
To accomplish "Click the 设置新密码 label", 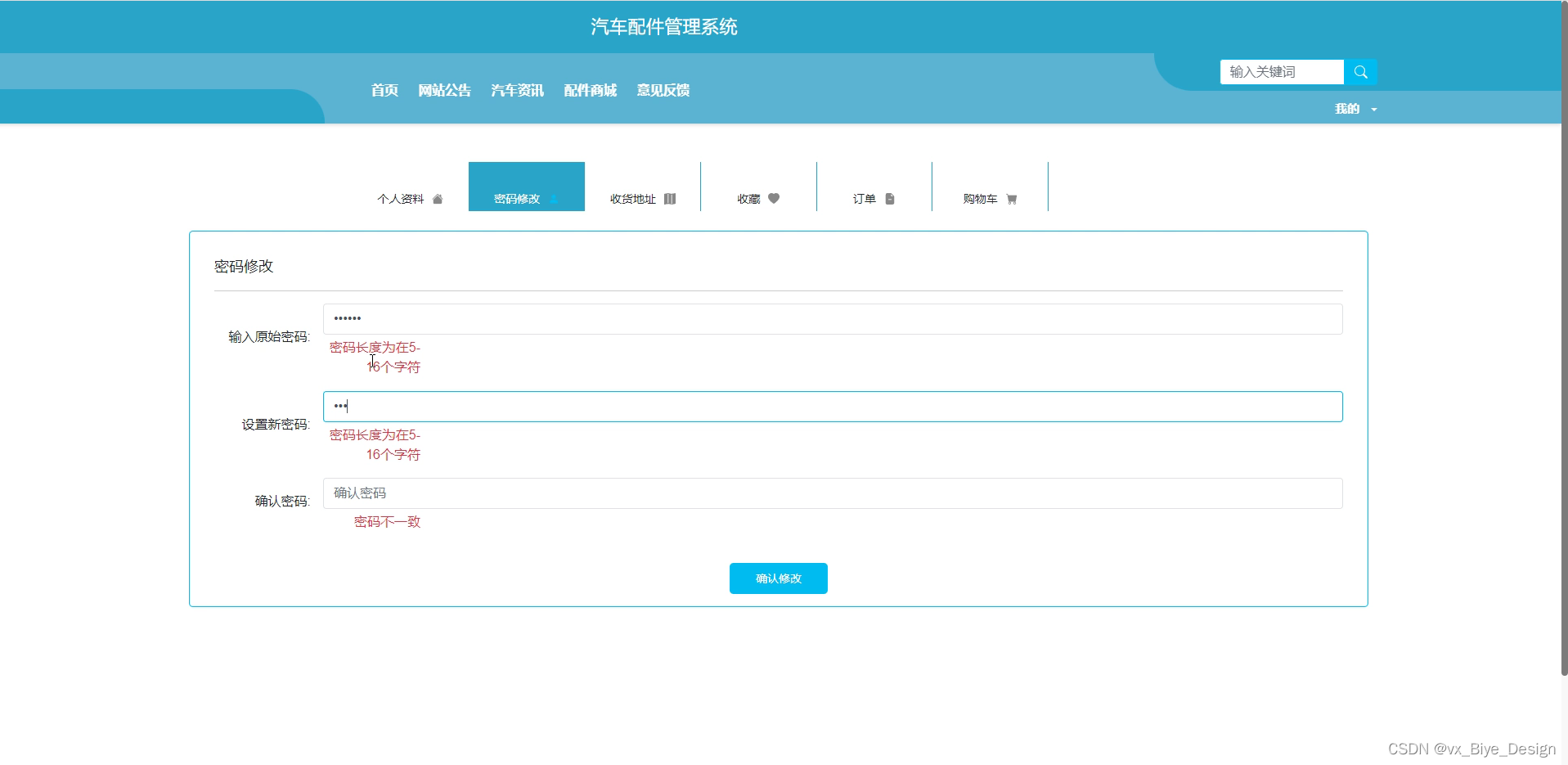I will pyautogui.click(x=276, y=425).
